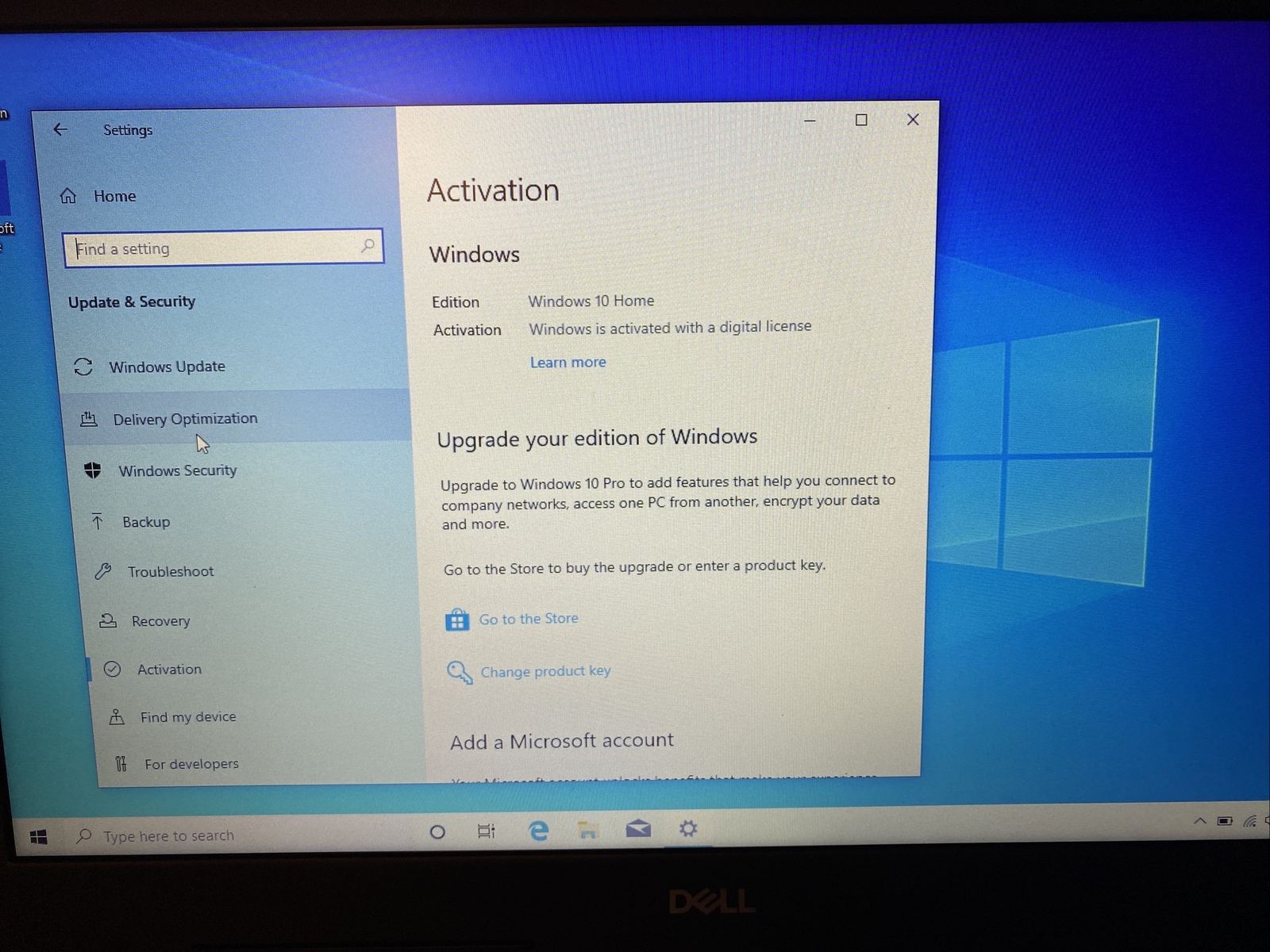Click the Delivery Optimization icon
Screen dimensions: 1270x952
89,419
